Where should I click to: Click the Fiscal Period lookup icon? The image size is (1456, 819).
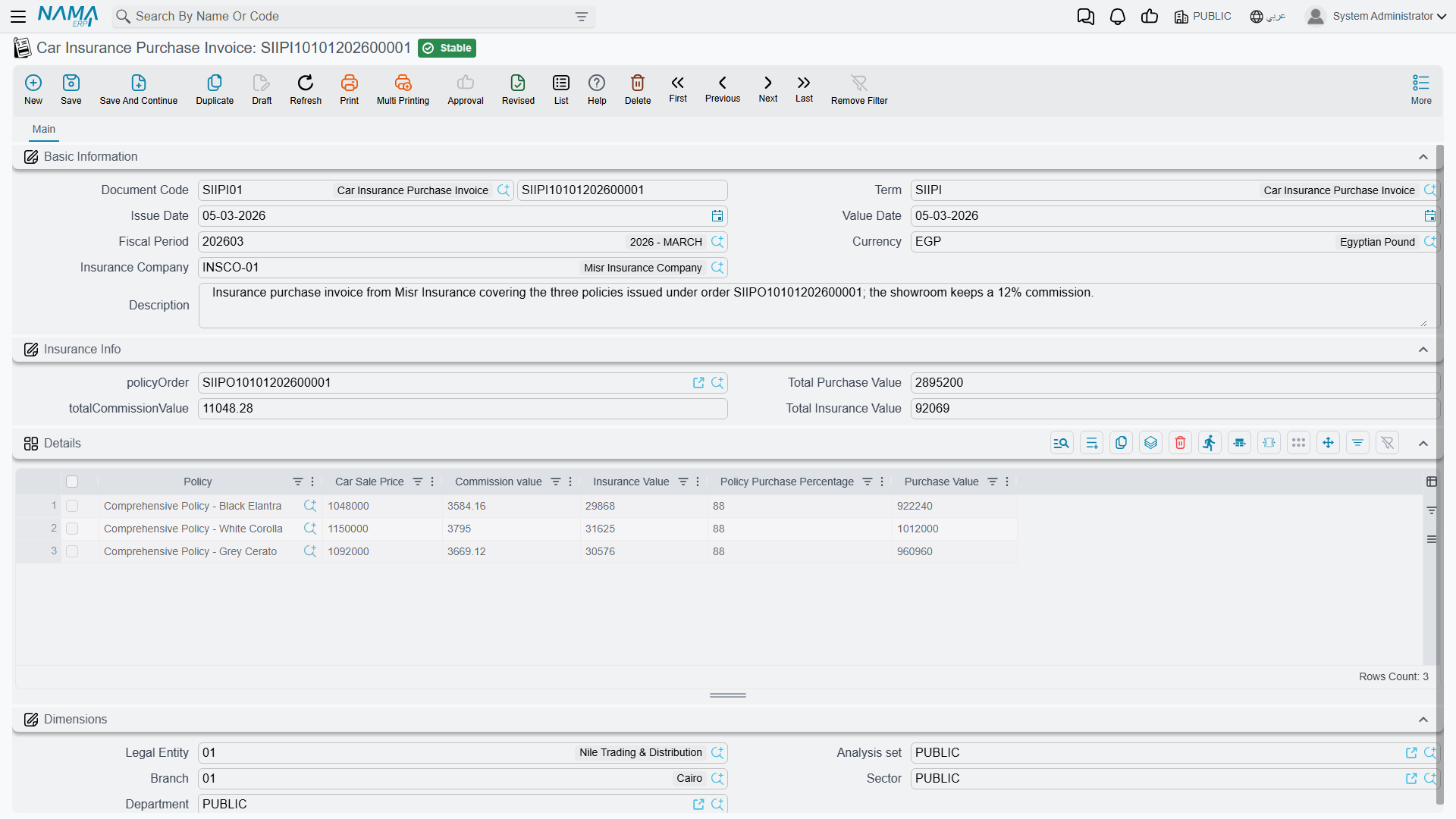(x=717, y=242)
